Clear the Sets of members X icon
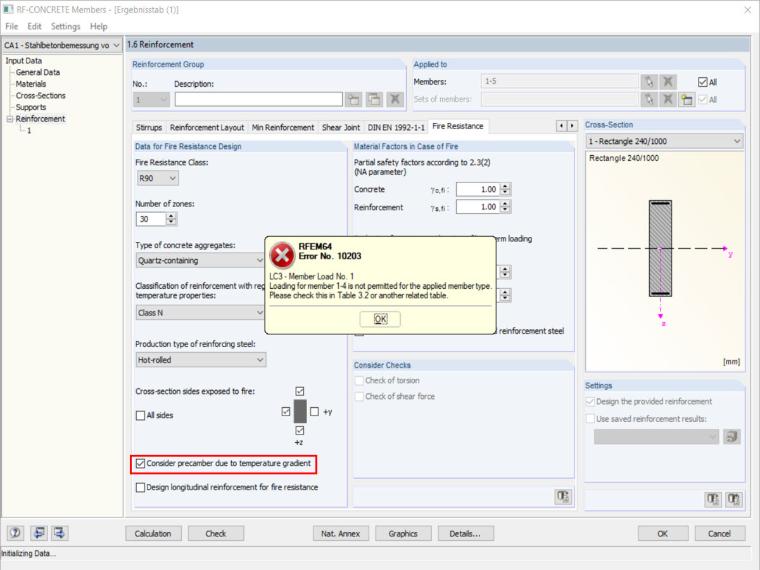Viewport: 760px width, 570px height. (x=668, y=100)
